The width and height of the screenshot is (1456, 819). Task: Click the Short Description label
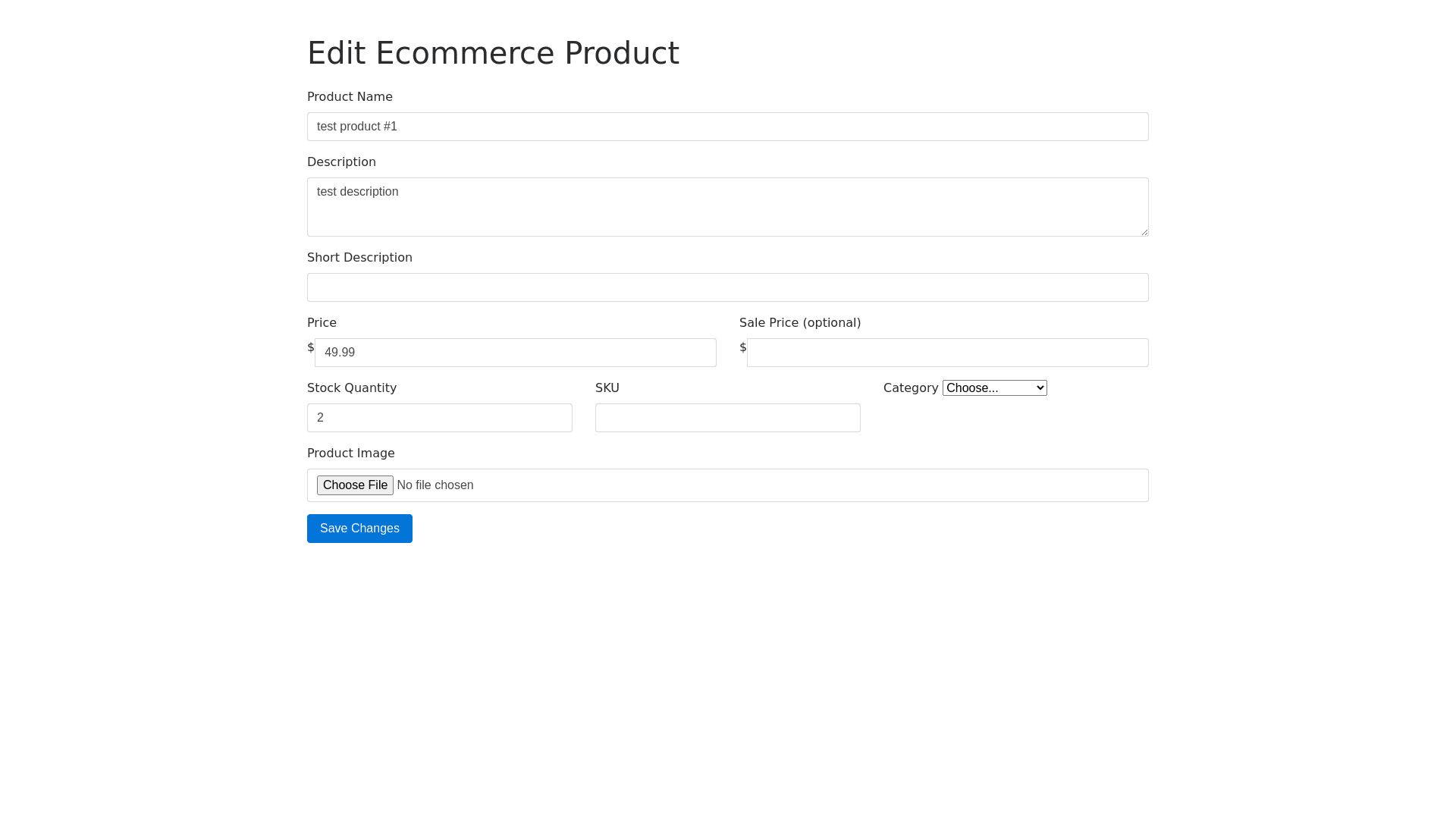pyautogui.click(x=359, y=258)
